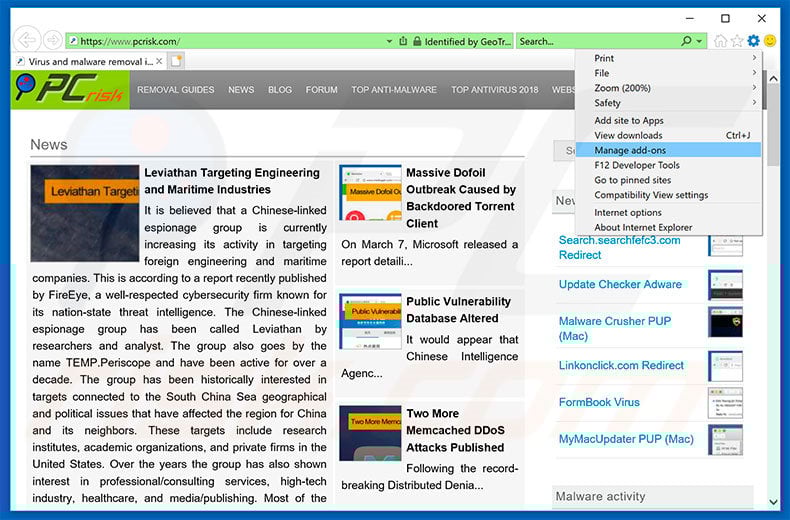This screenshot has width=790, height=520.
Task: Click scrollbar down arrow
Action: click(773, 501)
